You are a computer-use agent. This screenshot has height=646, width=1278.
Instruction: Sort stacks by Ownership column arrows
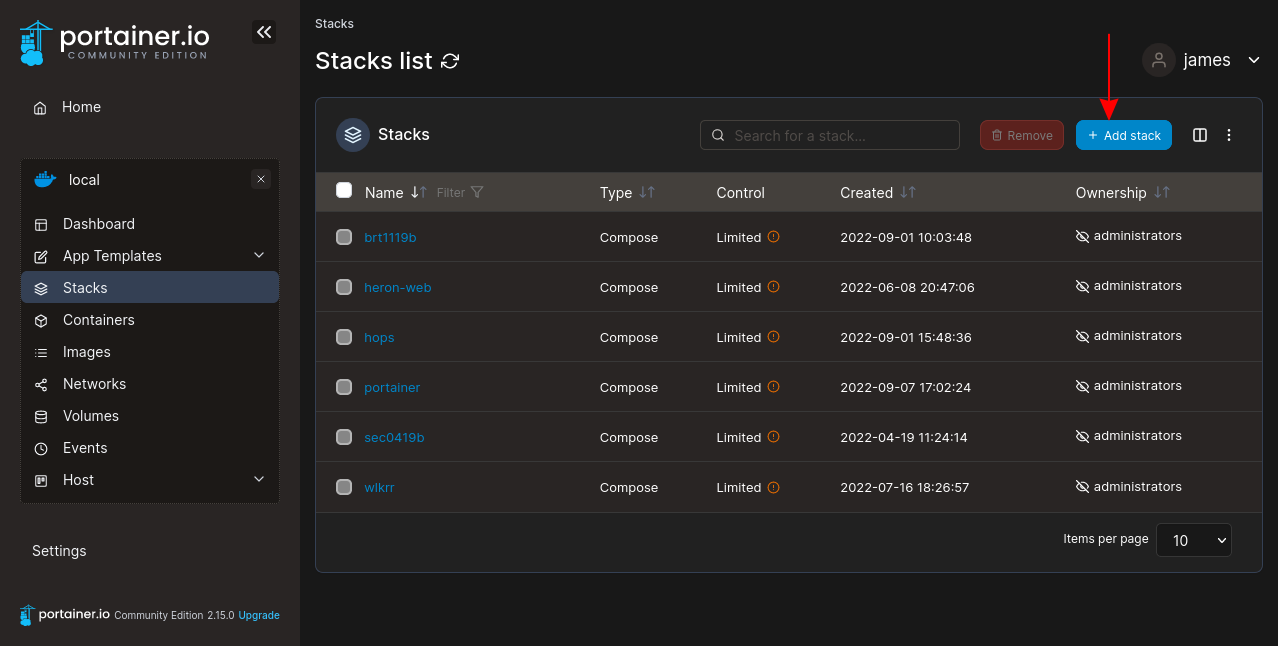click(x=1161, y=192)
